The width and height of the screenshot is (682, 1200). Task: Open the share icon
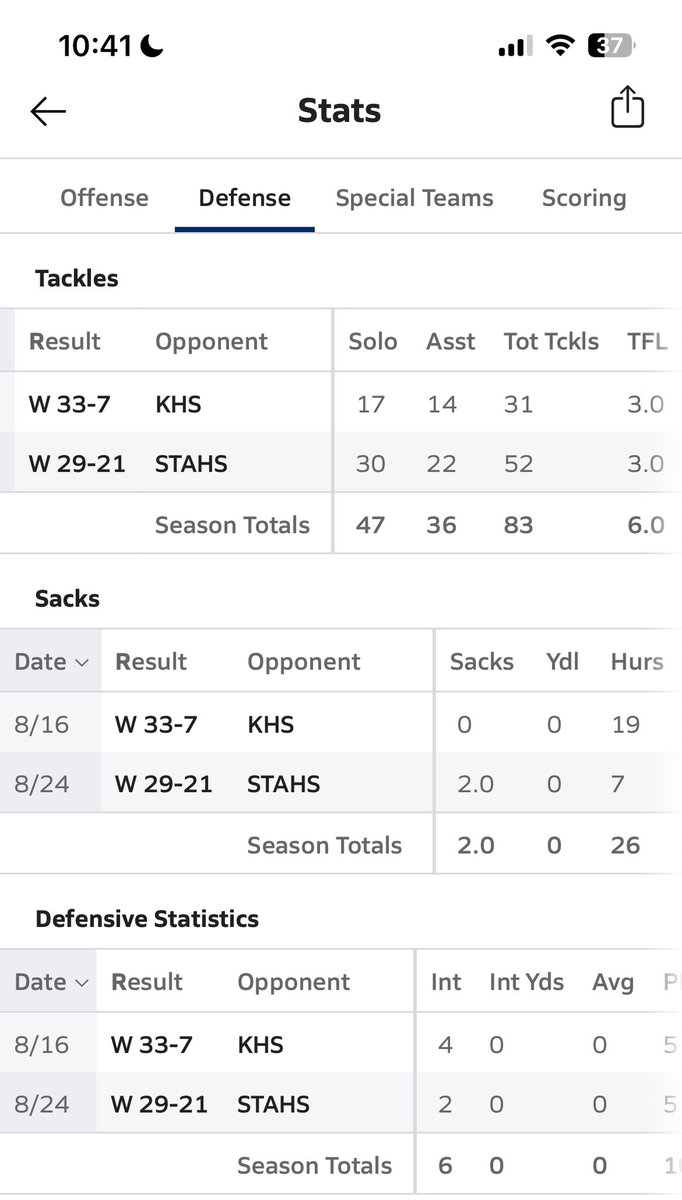pyautogui.click(x=627, y=108)
